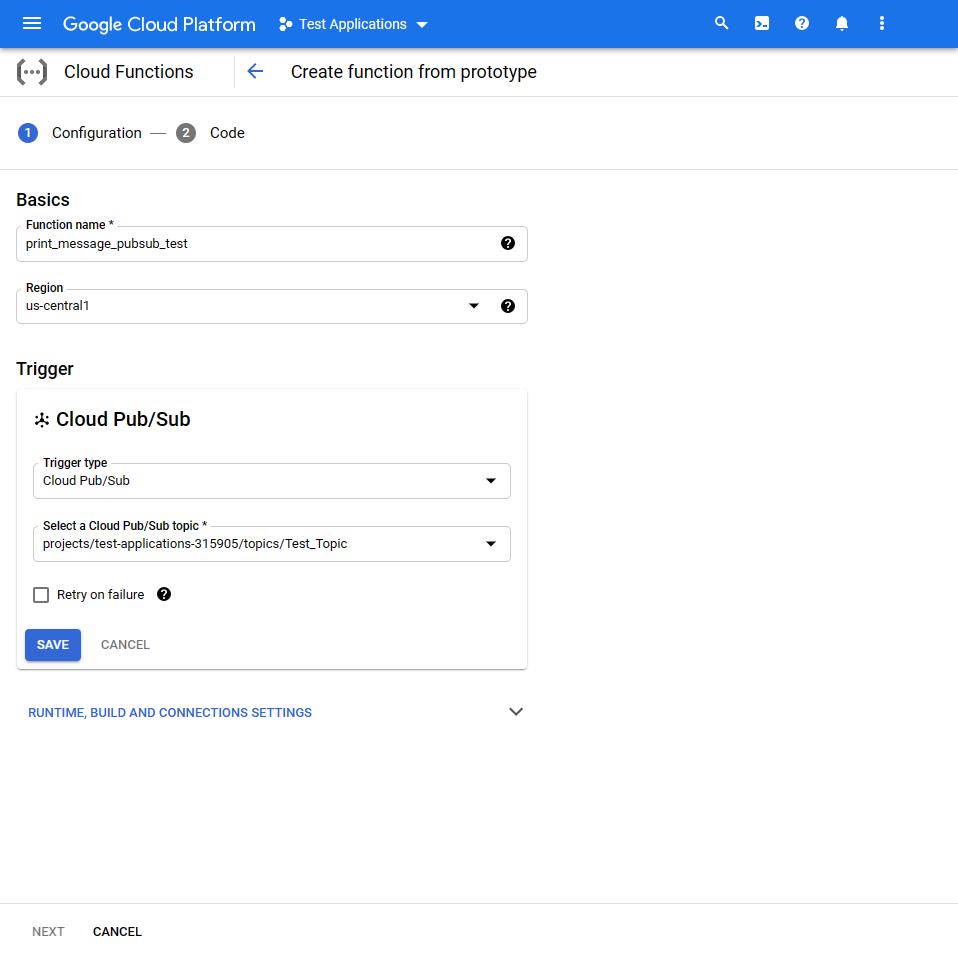Click the Region help icon
Viewport: 958px width, 959px height.
[x=508, y=306]
